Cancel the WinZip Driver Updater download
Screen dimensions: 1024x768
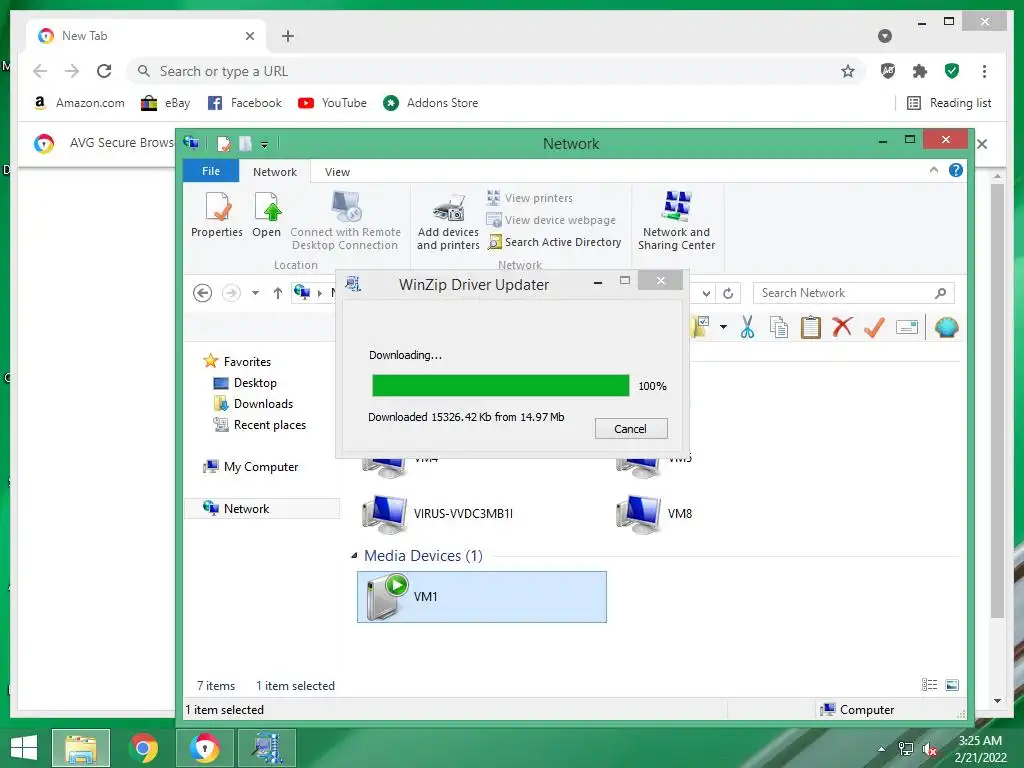point(631,428)
